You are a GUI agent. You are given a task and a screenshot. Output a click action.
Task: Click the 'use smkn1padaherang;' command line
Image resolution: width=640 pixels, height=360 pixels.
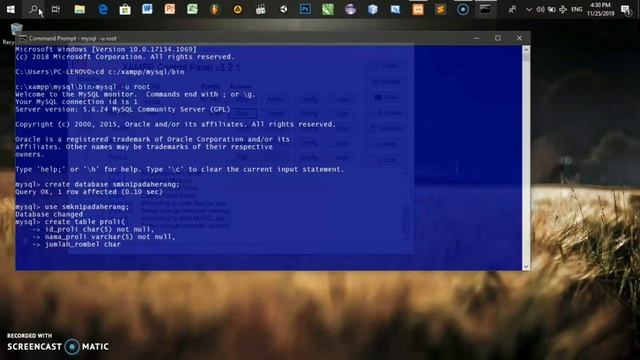click(72, 207)
